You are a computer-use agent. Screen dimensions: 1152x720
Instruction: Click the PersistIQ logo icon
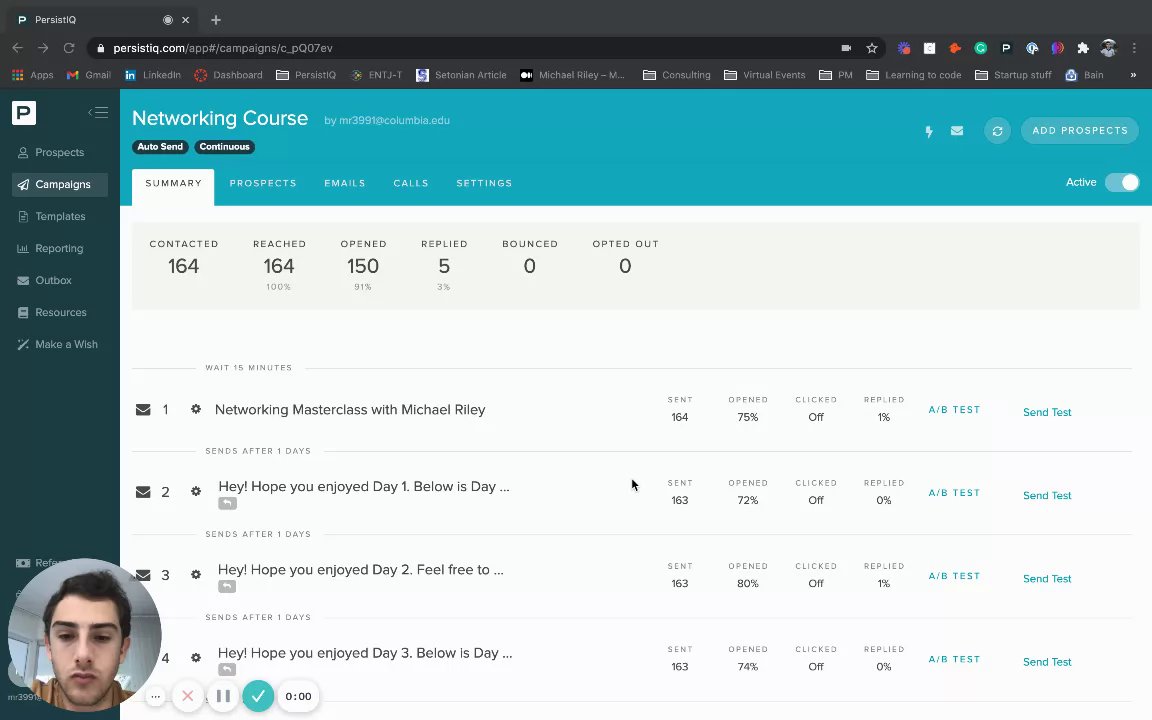click(x=24, y=113)
